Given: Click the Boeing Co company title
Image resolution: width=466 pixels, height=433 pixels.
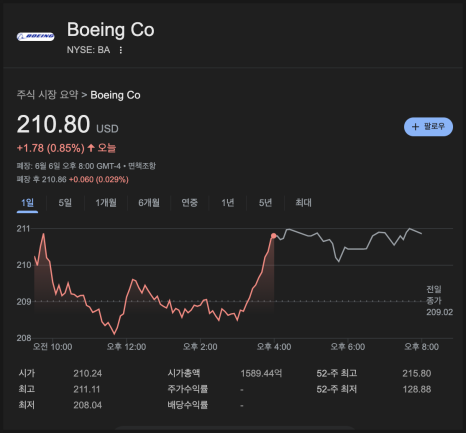Looking at the screenshot, I should 111,30.
